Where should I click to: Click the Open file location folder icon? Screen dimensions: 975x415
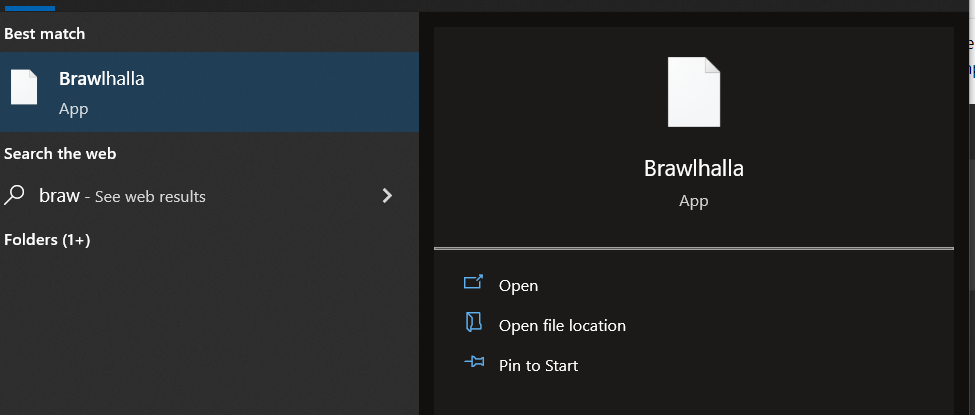[473, 322]
